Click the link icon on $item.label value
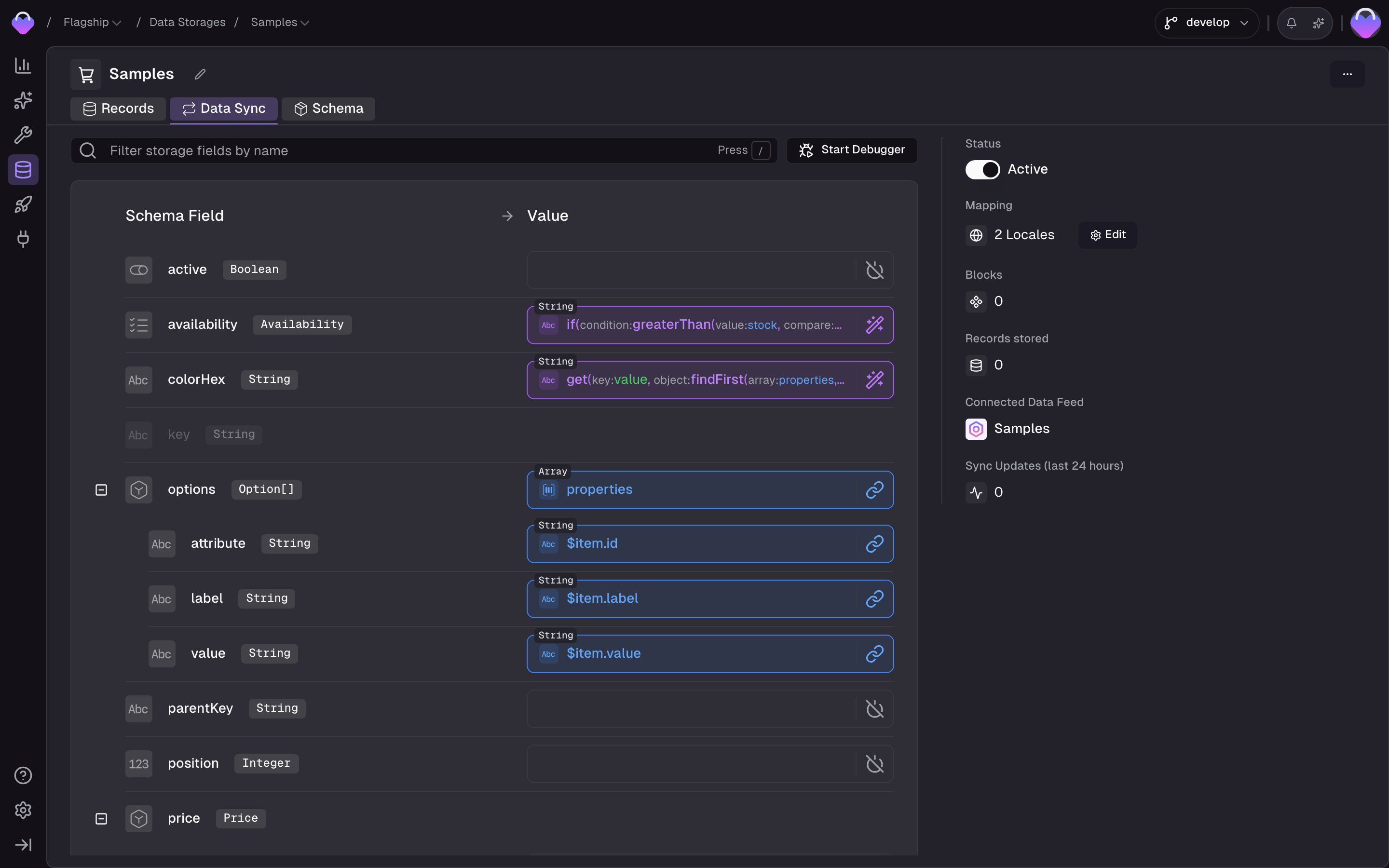 point(875,599)
